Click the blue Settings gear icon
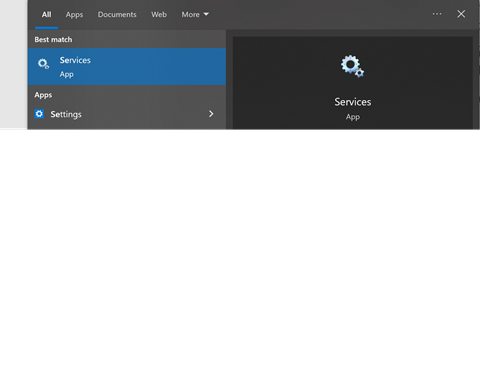This screenshot has height=391, width=480. coord(39,114)
